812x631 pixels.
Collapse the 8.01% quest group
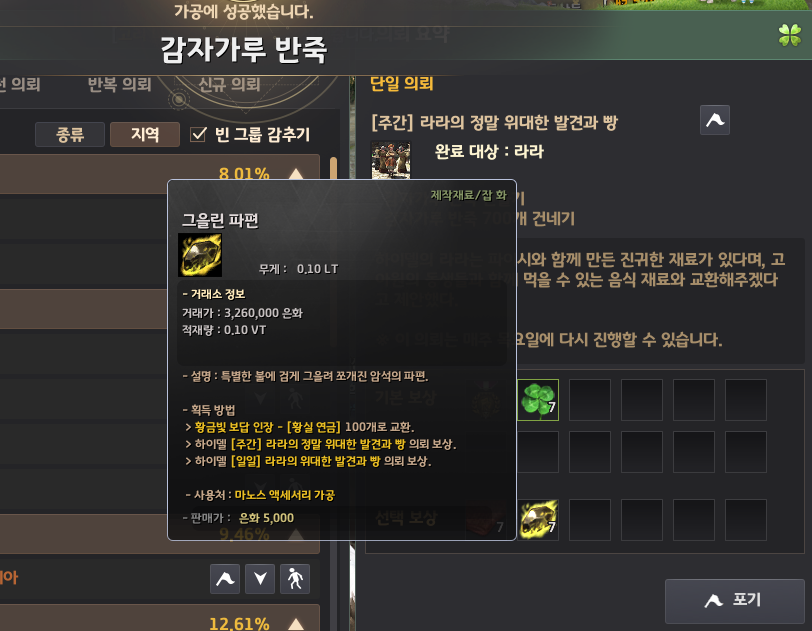[x=296, y=174]
